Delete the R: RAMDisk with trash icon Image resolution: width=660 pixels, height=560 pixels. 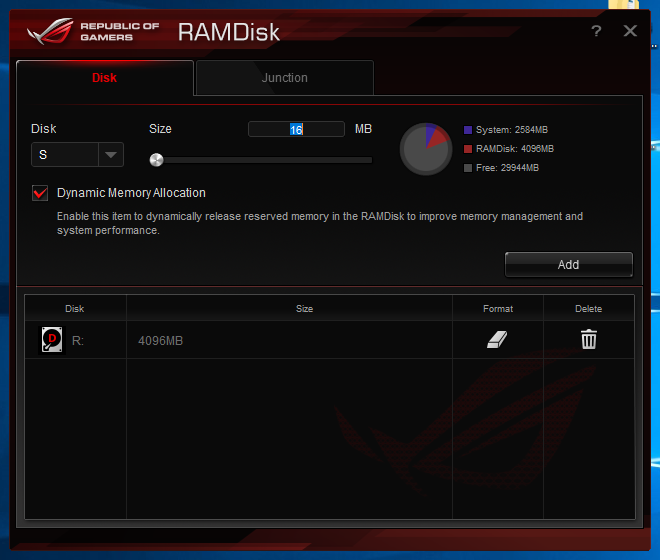pos(589,340)
